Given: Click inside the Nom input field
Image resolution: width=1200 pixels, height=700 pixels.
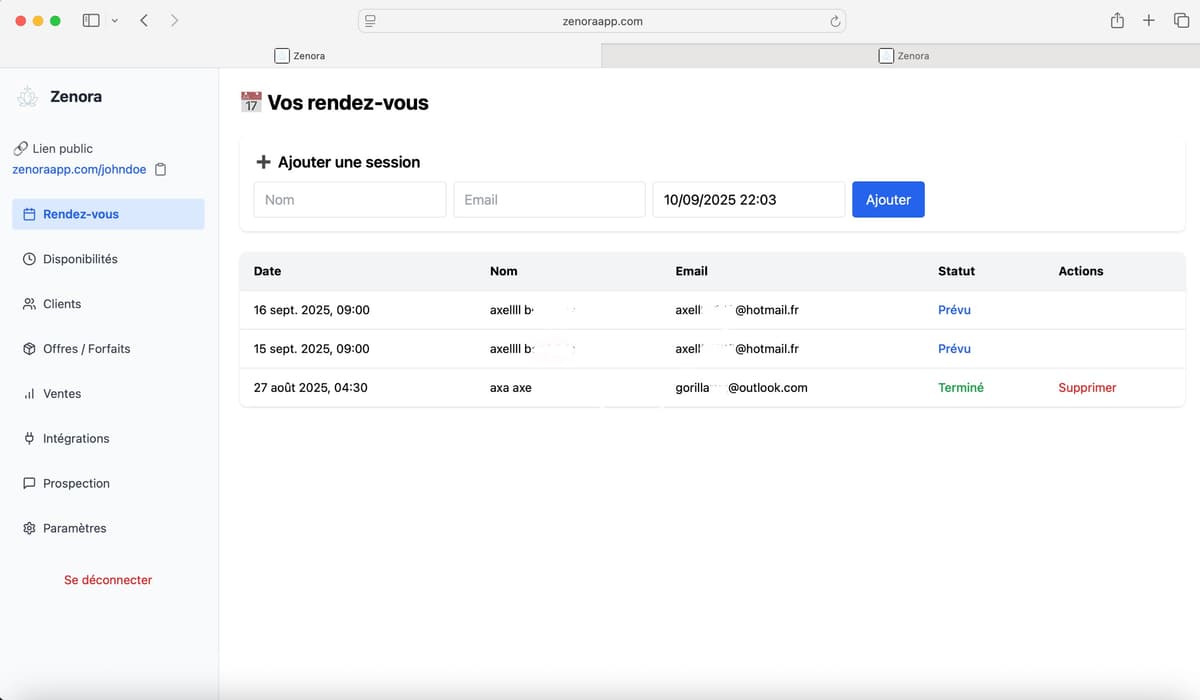Looking at the screenshot, I should pos(349,199).
